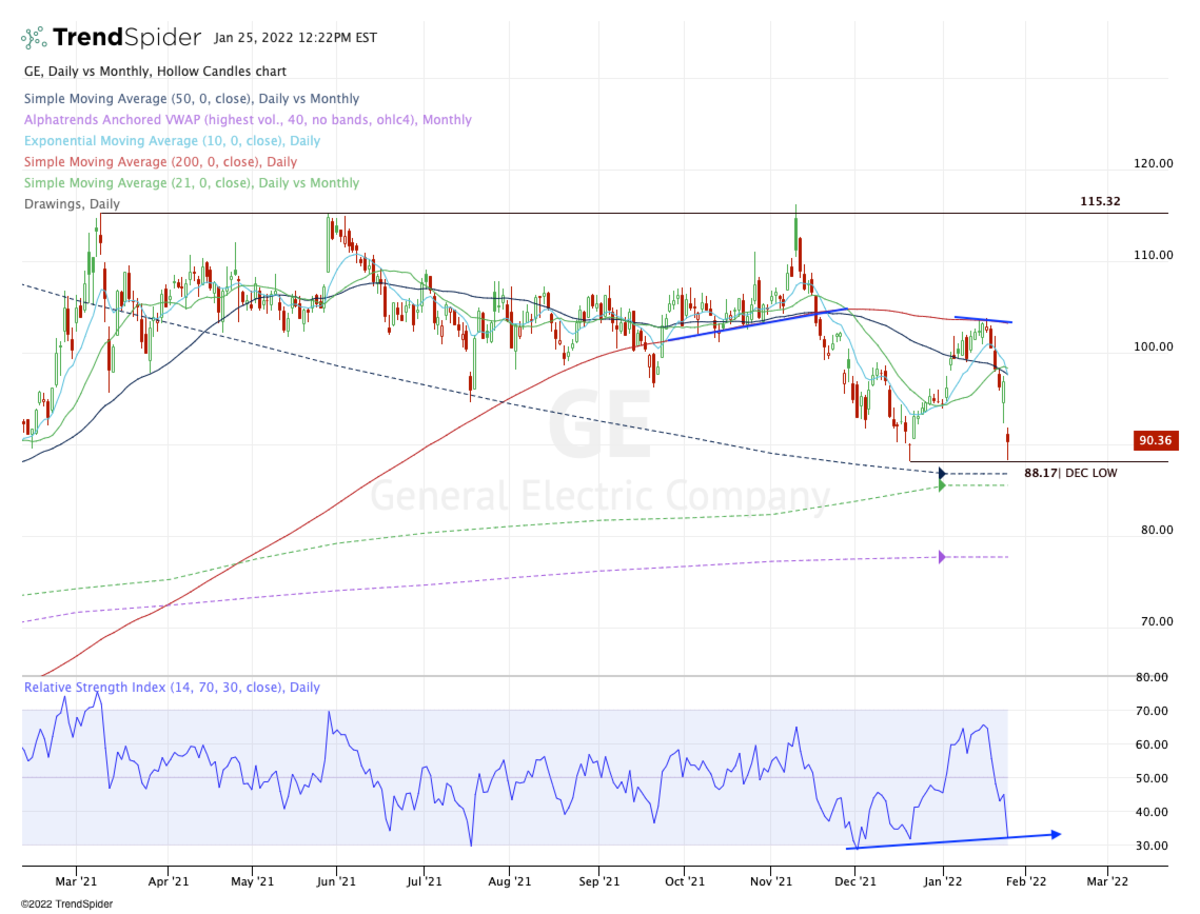Image resolution: width=1200 pixels, height=914 pixels.
Task: Click the TrendSpider wordmark text
Action: coord(128,39)
